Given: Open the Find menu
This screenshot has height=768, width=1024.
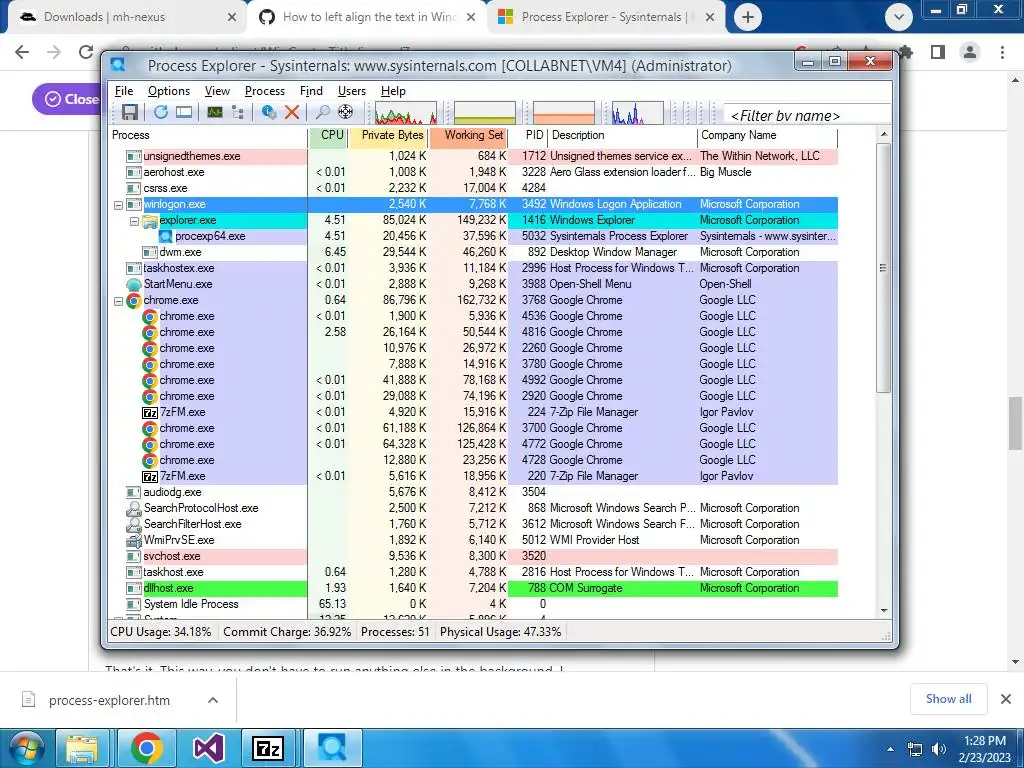Looking at the screenshot, I should tap(311, 91).
